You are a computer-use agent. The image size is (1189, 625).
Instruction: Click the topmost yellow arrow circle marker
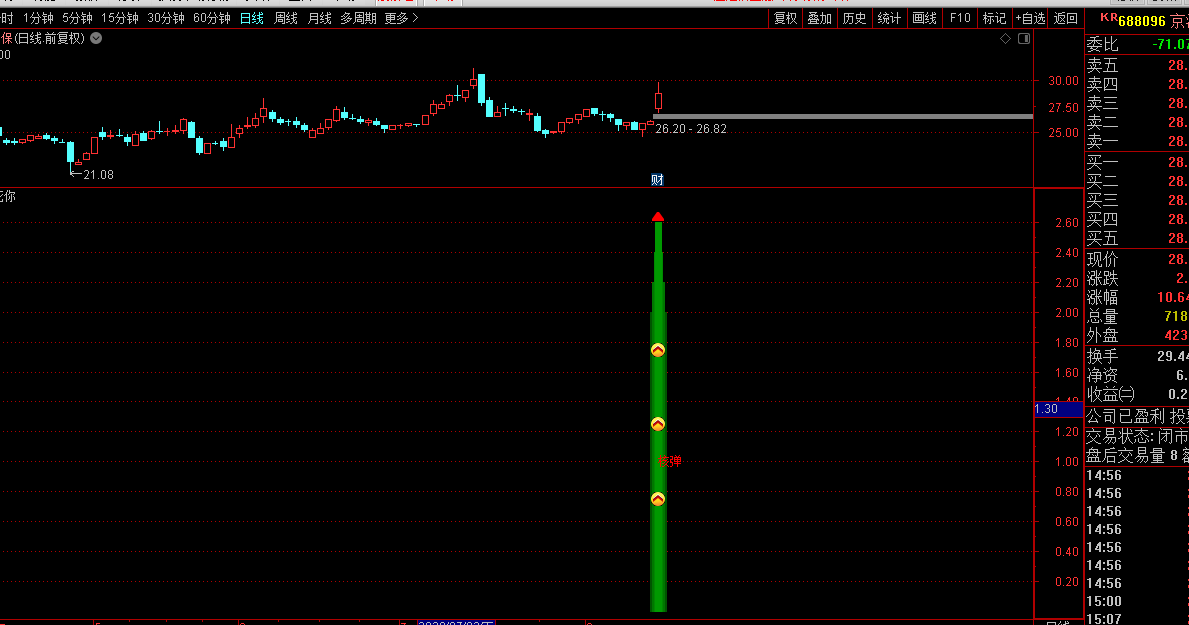[658, 350]
